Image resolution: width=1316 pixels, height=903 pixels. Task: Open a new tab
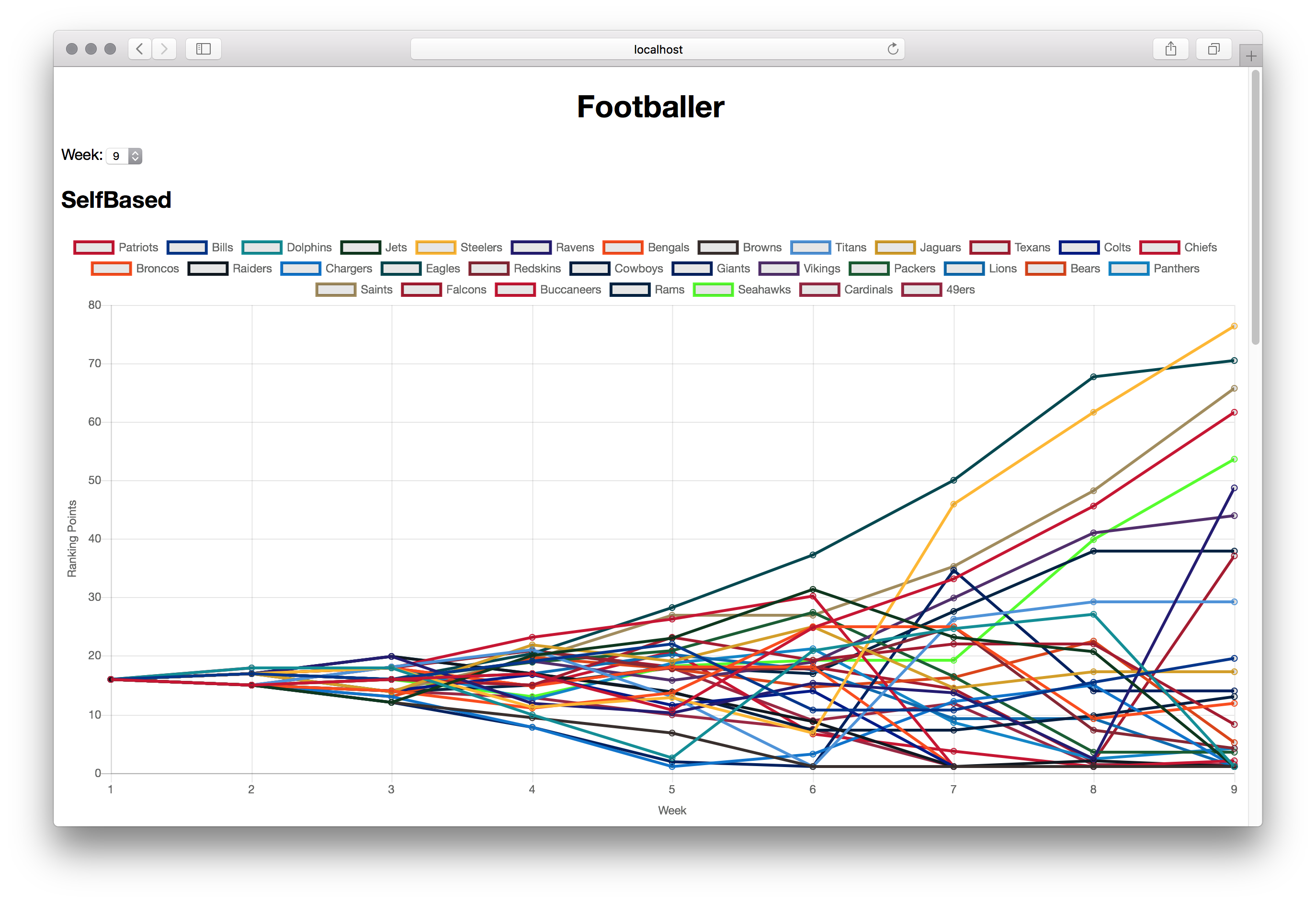tap(1251, 56)
